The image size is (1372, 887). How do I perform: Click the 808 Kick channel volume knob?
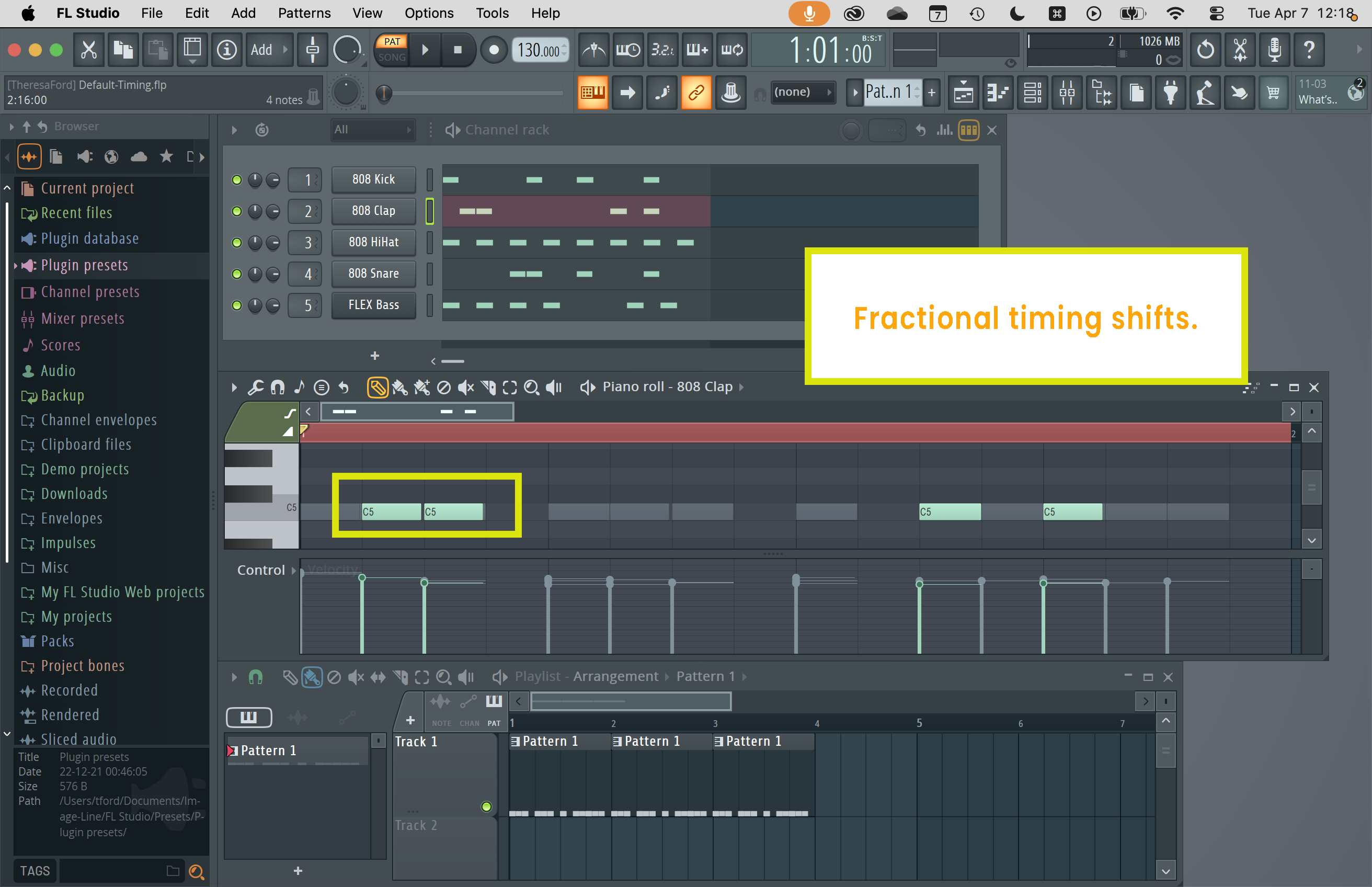click(273, 180)
